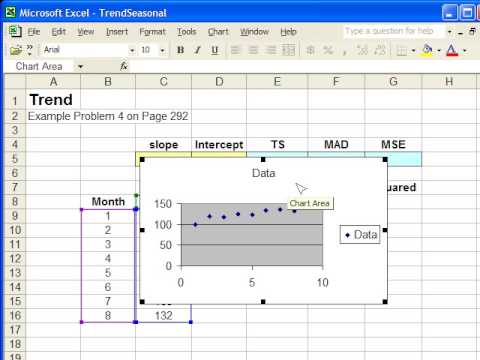Click month value 5 cell

click(108, 273)
